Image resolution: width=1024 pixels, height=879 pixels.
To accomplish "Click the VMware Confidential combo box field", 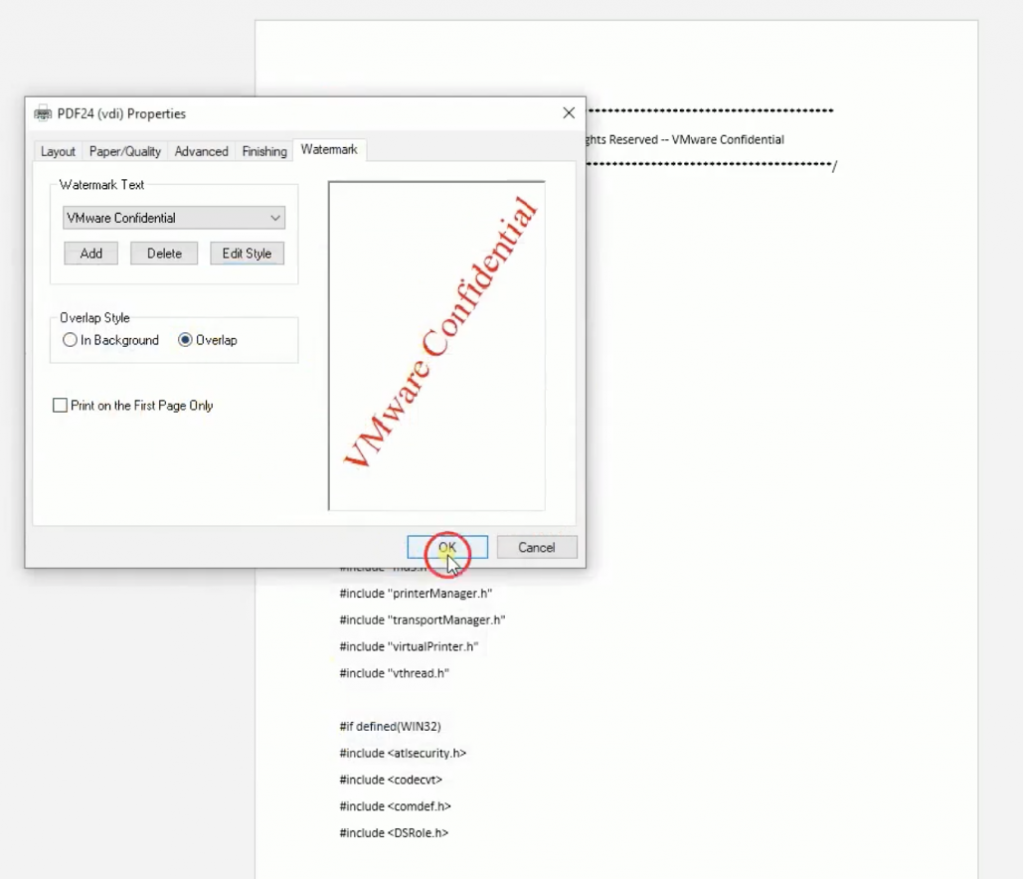I will 174,217.
